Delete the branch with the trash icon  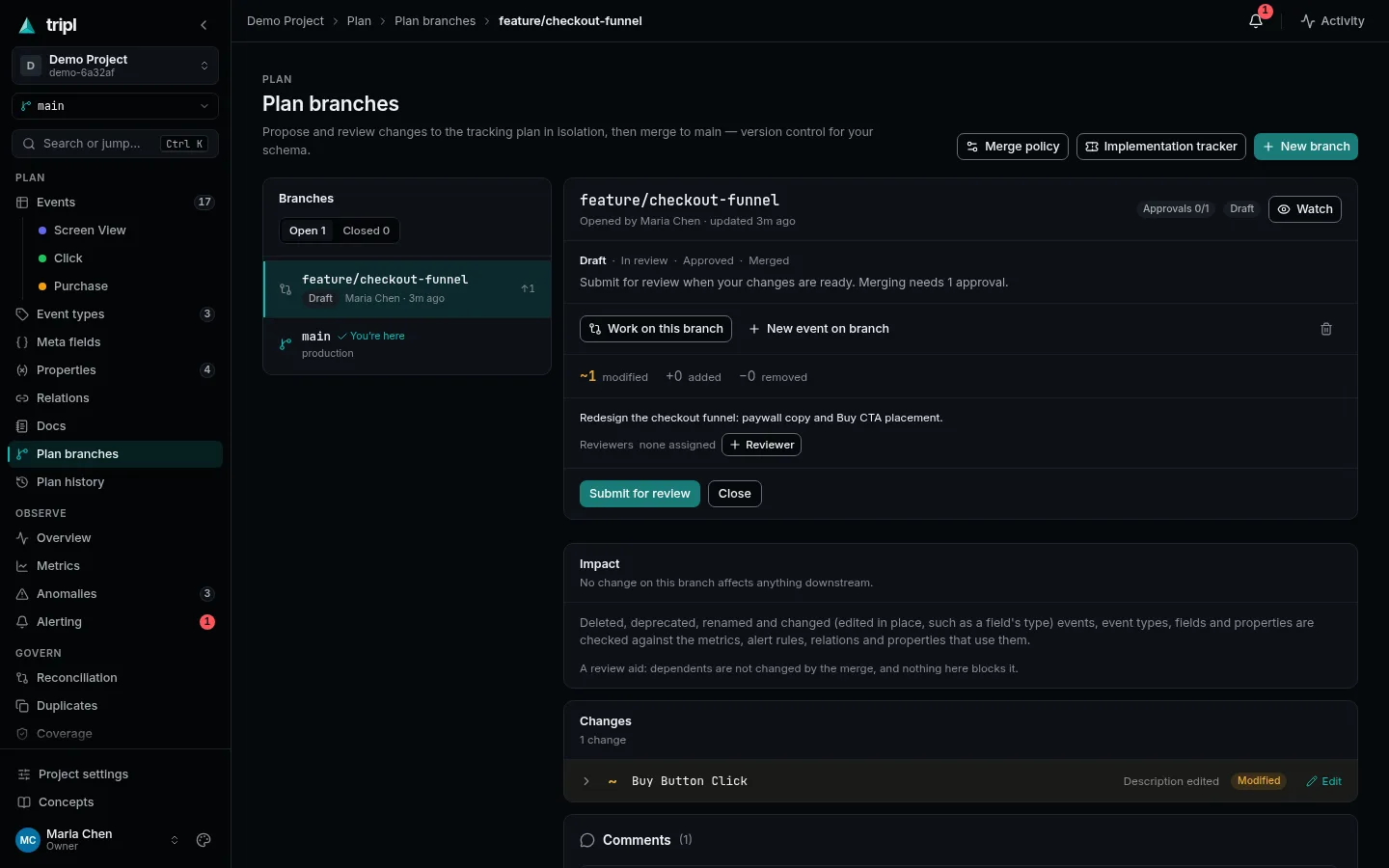(1326, 329)
